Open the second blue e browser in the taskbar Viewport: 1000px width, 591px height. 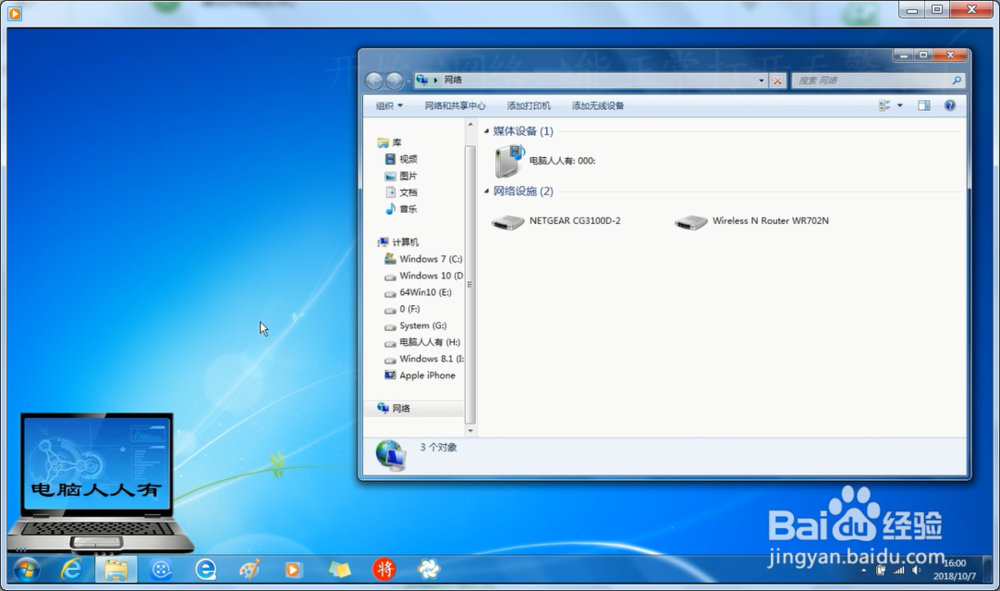205,569
